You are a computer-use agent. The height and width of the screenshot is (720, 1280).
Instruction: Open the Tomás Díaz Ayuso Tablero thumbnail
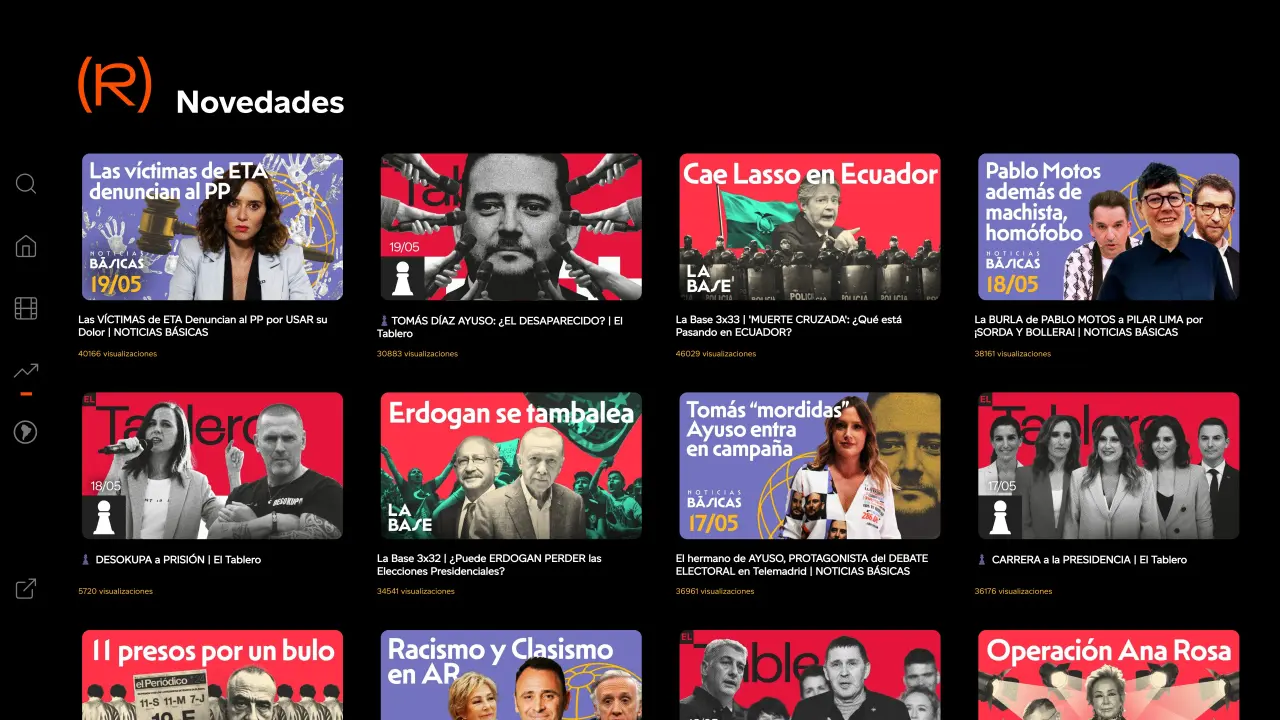tap(511, 227)
